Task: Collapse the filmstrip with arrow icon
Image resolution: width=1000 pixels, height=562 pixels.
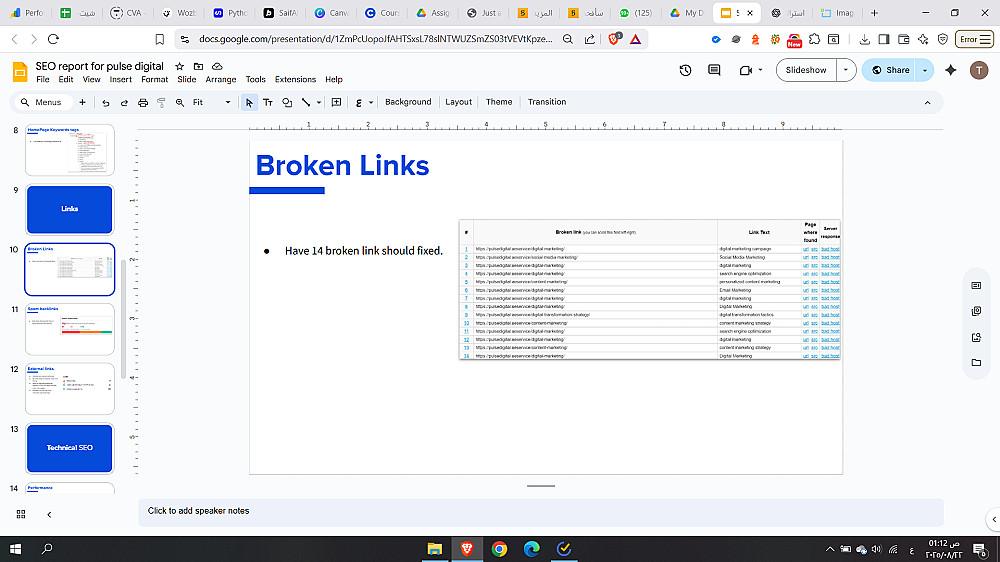Action: point(49,514)
